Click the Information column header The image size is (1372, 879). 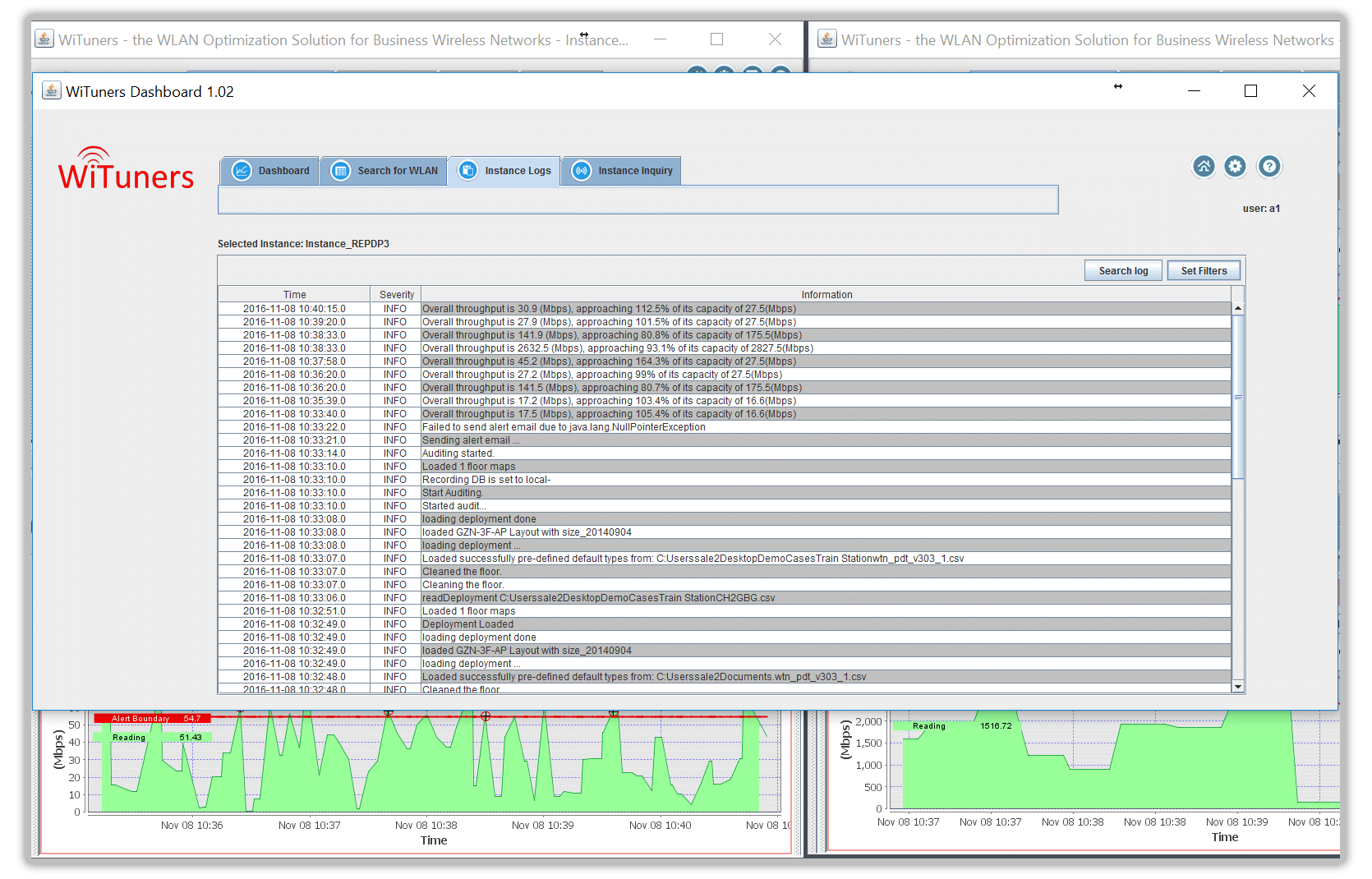[x=826, y=295]
